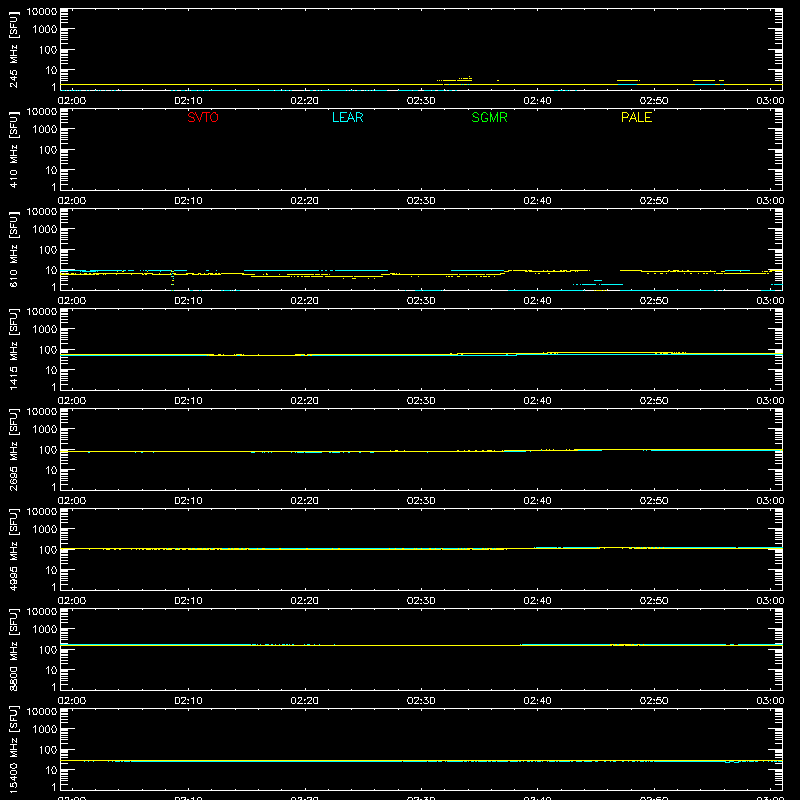Click the 10000 tick label on 245 MHz axis
This screenshot has height=800, width=800.
tap(42, 12)
